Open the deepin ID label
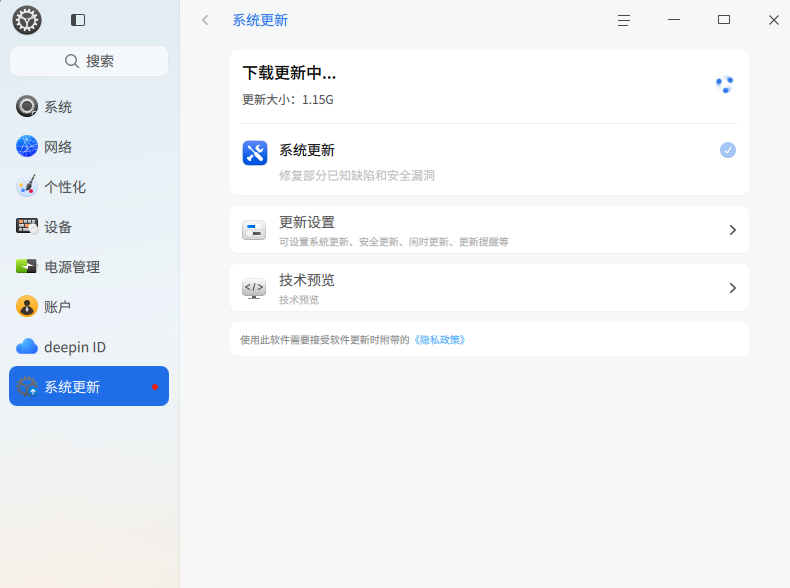790x588 pixels. click(75, 347)
